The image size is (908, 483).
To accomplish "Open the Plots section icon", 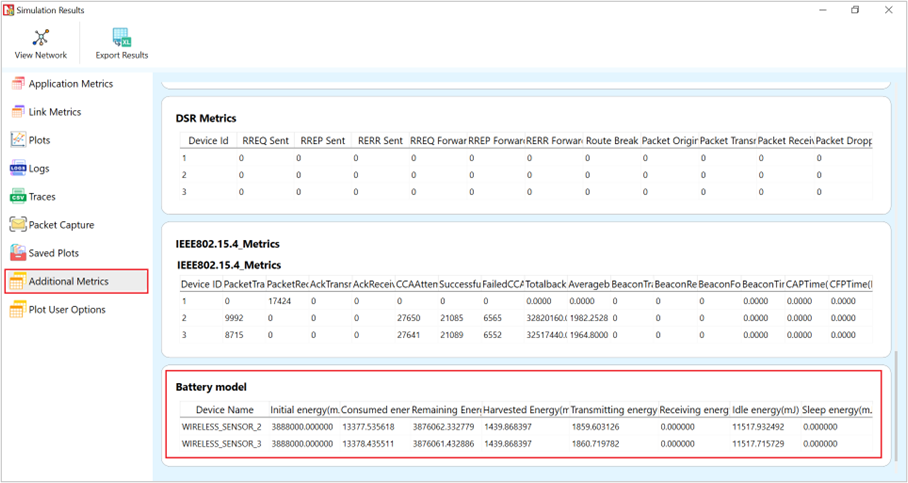I will (18, 140).
